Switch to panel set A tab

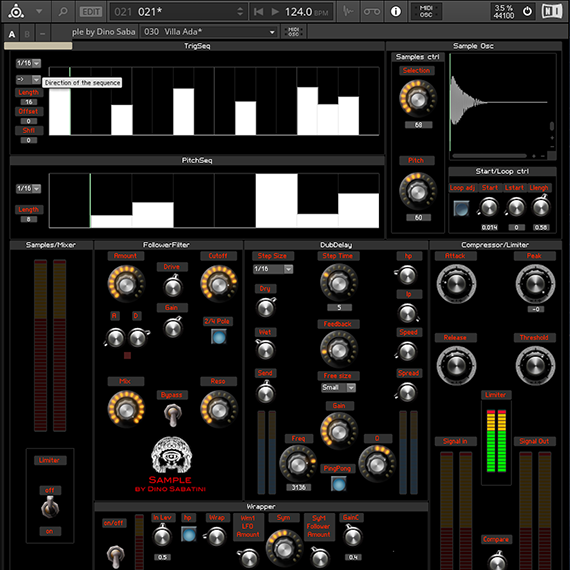pos(12,34)
